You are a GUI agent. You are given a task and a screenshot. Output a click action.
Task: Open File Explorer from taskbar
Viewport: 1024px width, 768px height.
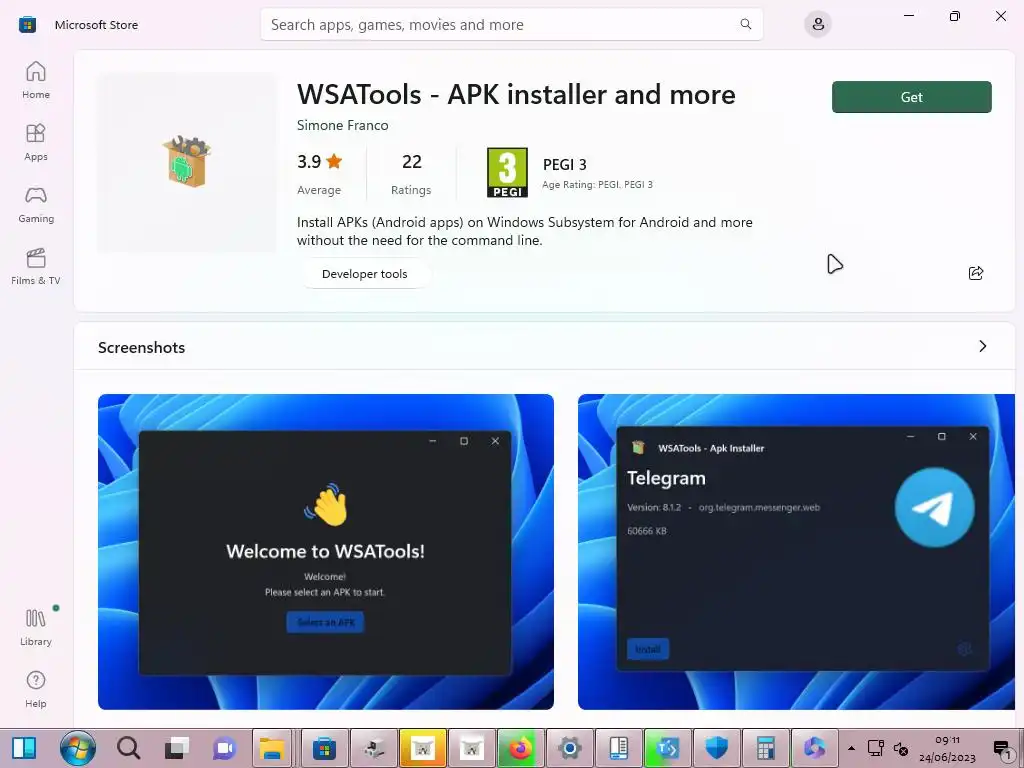click(272, 748)
